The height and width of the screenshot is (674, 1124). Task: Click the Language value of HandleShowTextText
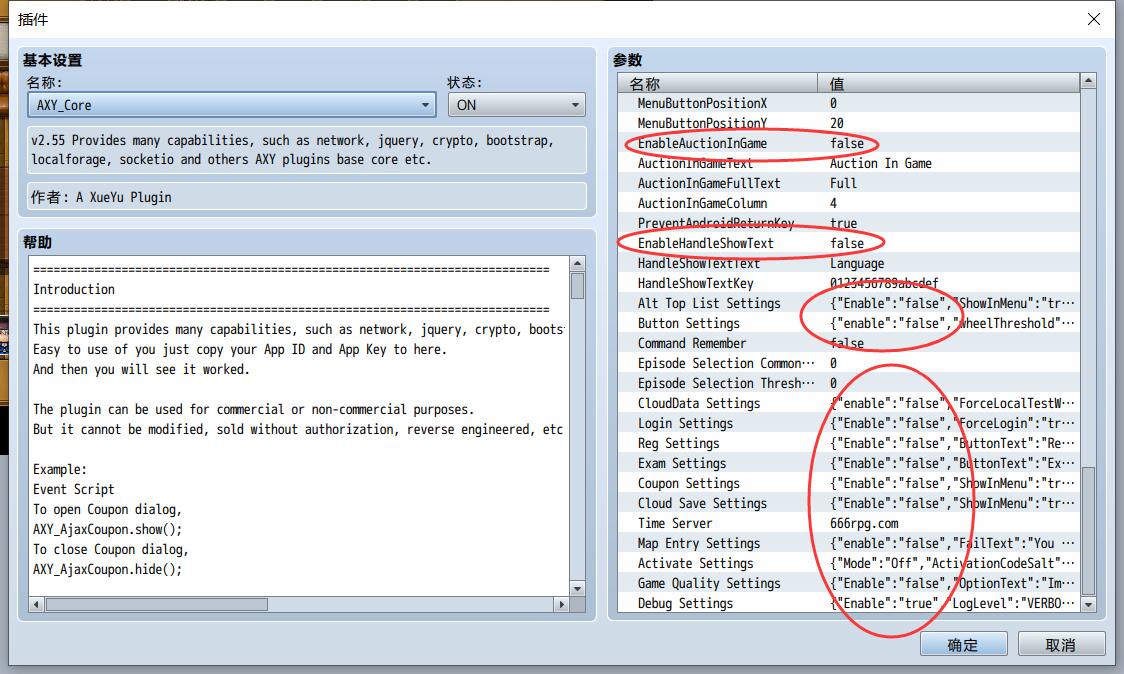(857, 264)
